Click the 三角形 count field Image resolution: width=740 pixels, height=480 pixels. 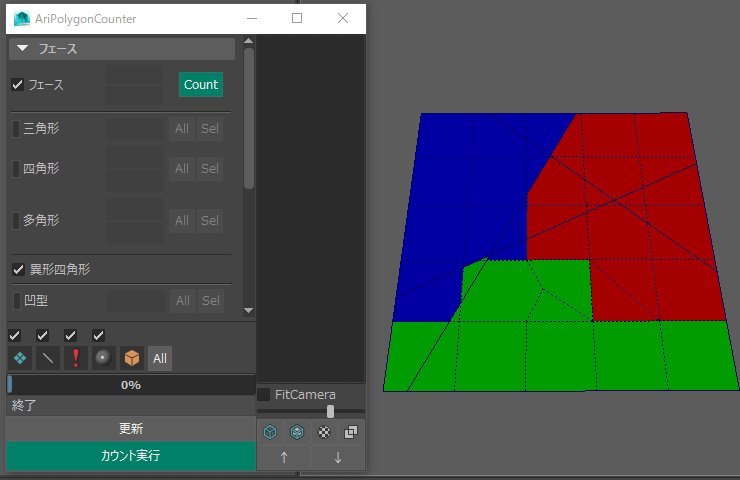135,128
